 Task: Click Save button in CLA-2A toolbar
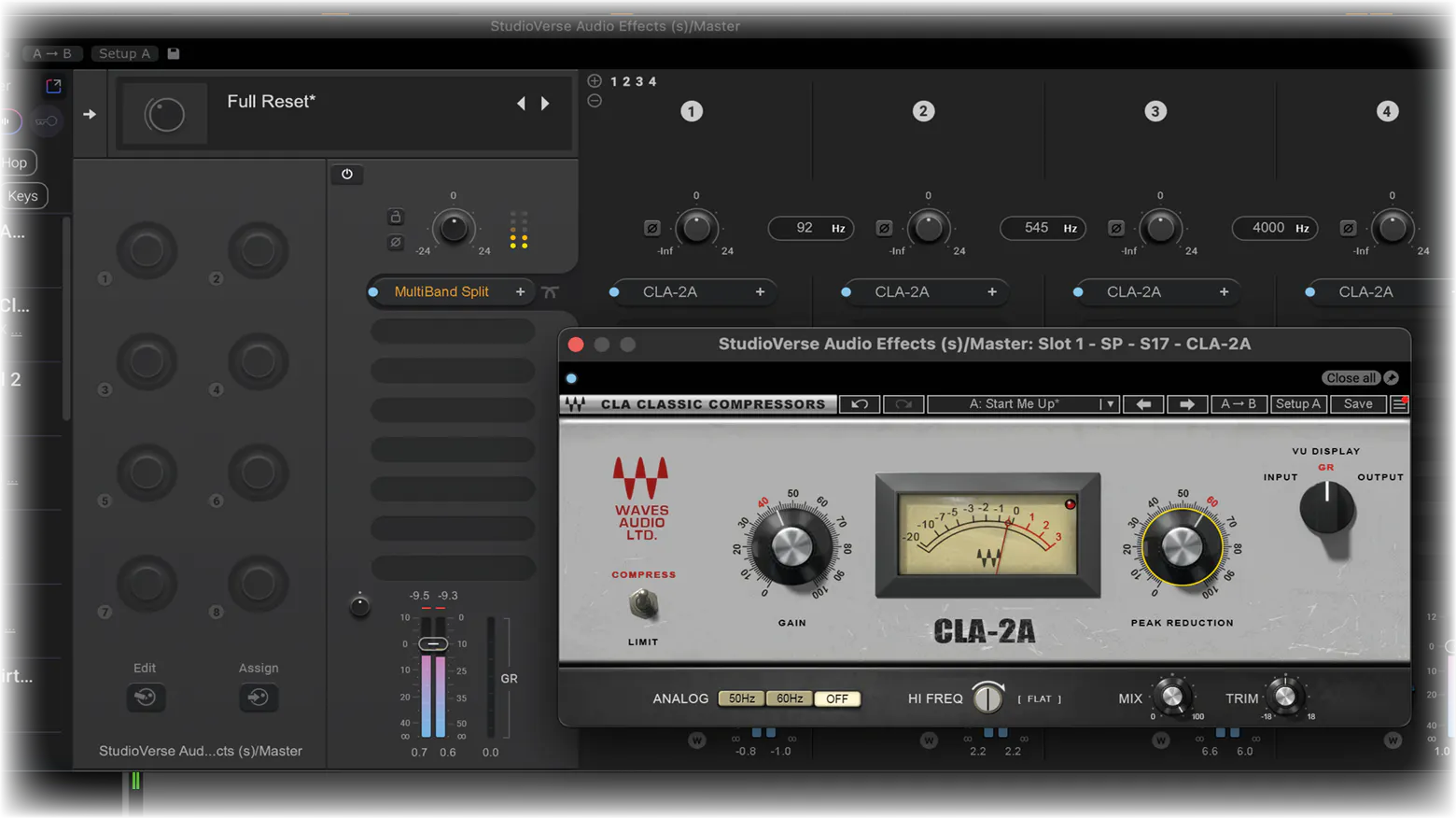coord(1358,404)
